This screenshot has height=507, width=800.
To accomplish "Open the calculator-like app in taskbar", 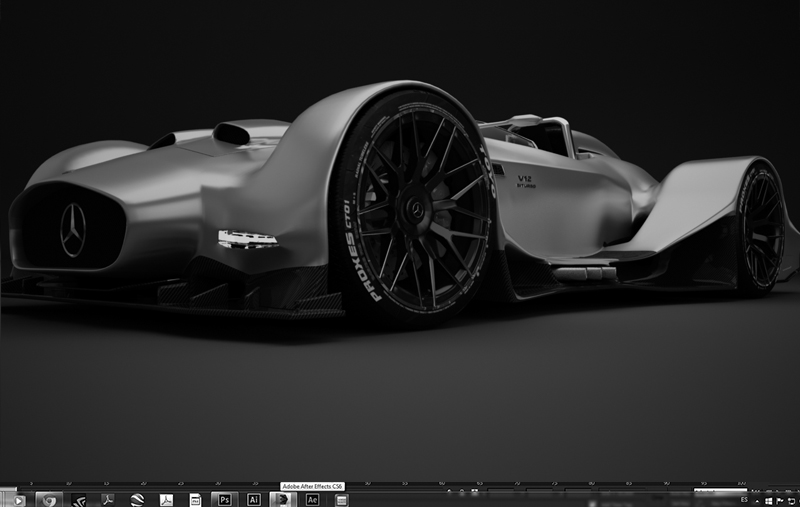I will [x=341, y=500].
